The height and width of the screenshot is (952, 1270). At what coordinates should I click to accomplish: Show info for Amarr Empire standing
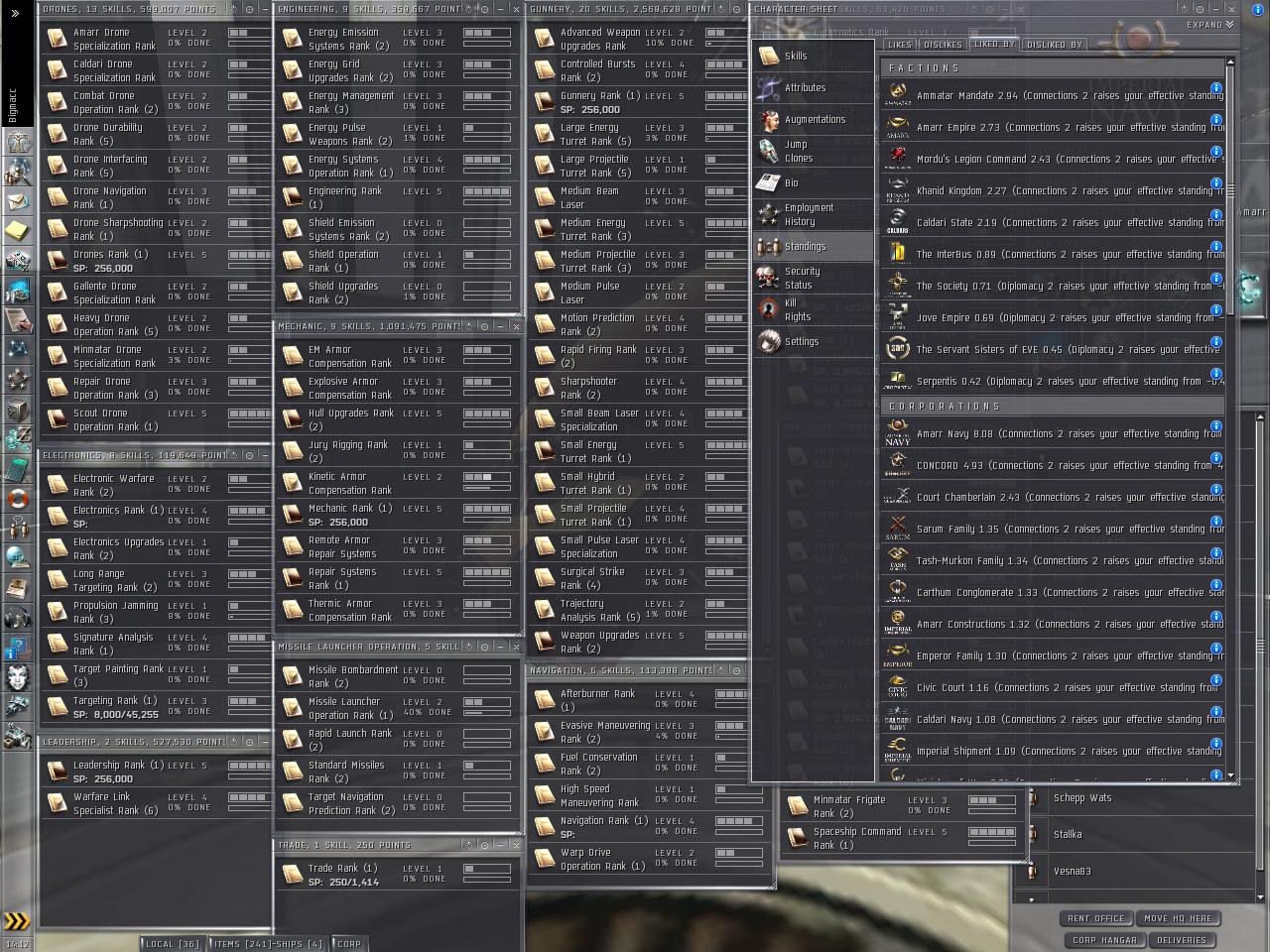[x=1216, y=119]
